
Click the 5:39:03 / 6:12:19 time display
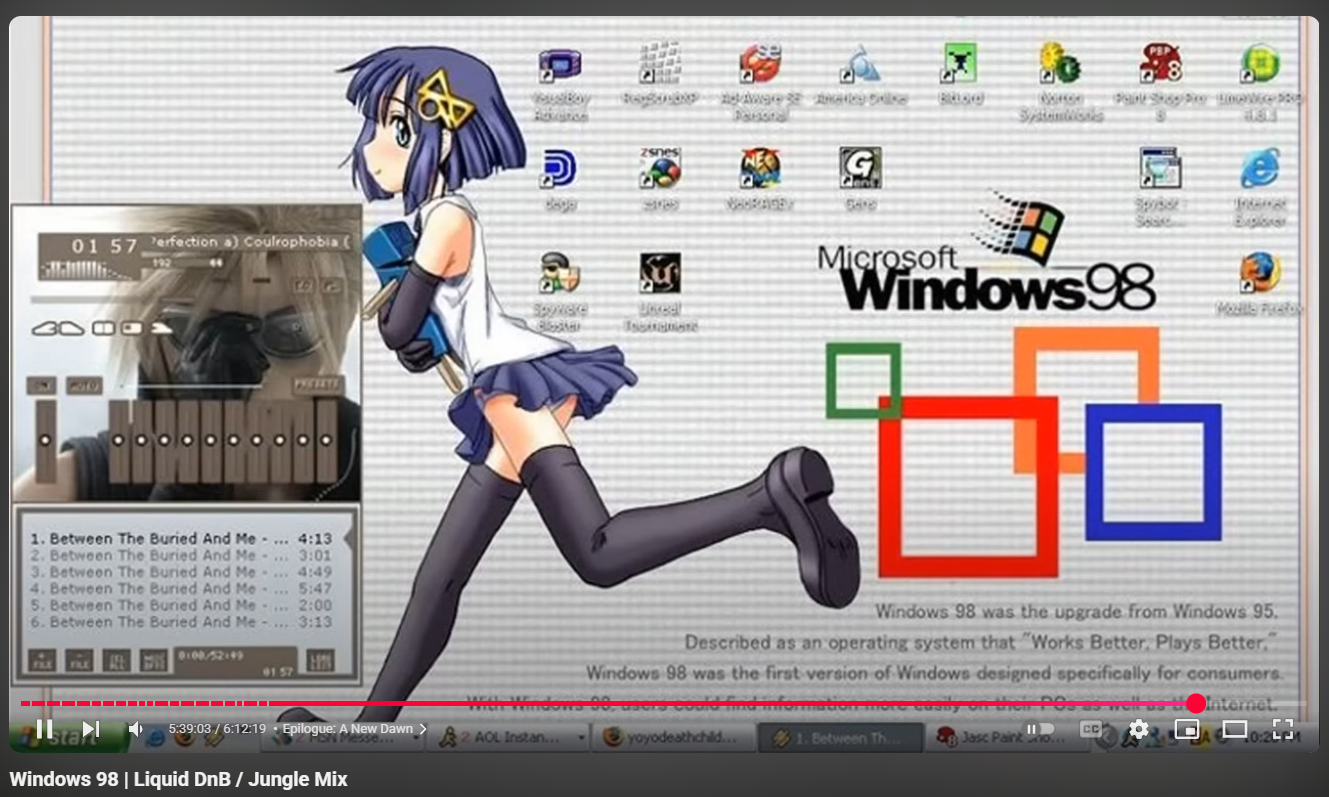coord(217,729)
